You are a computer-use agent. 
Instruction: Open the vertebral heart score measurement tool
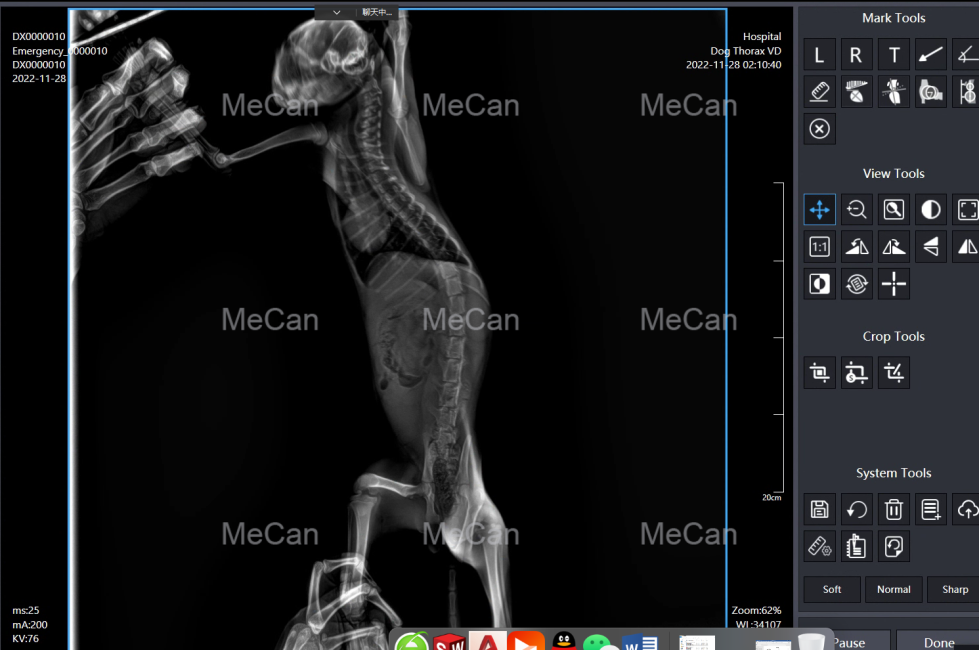click(856, 92)
